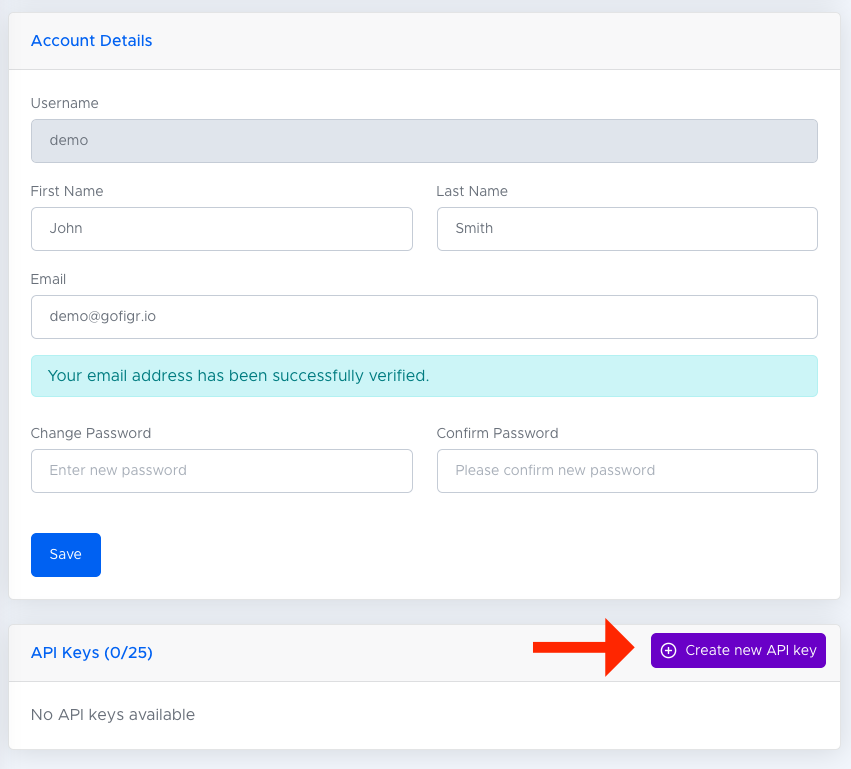Save the account details
Viewport: 851px width, 769px height.
[x=66, y=555]
